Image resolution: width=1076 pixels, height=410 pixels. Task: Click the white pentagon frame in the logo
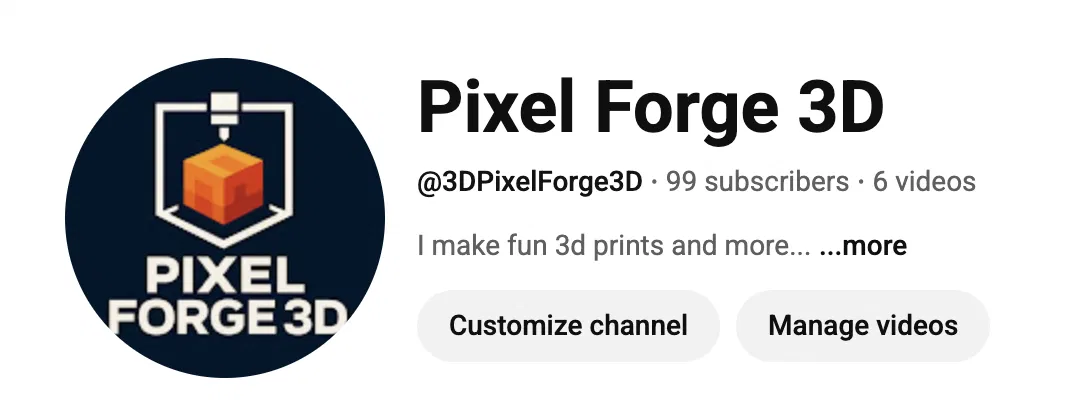click(224, 174)
